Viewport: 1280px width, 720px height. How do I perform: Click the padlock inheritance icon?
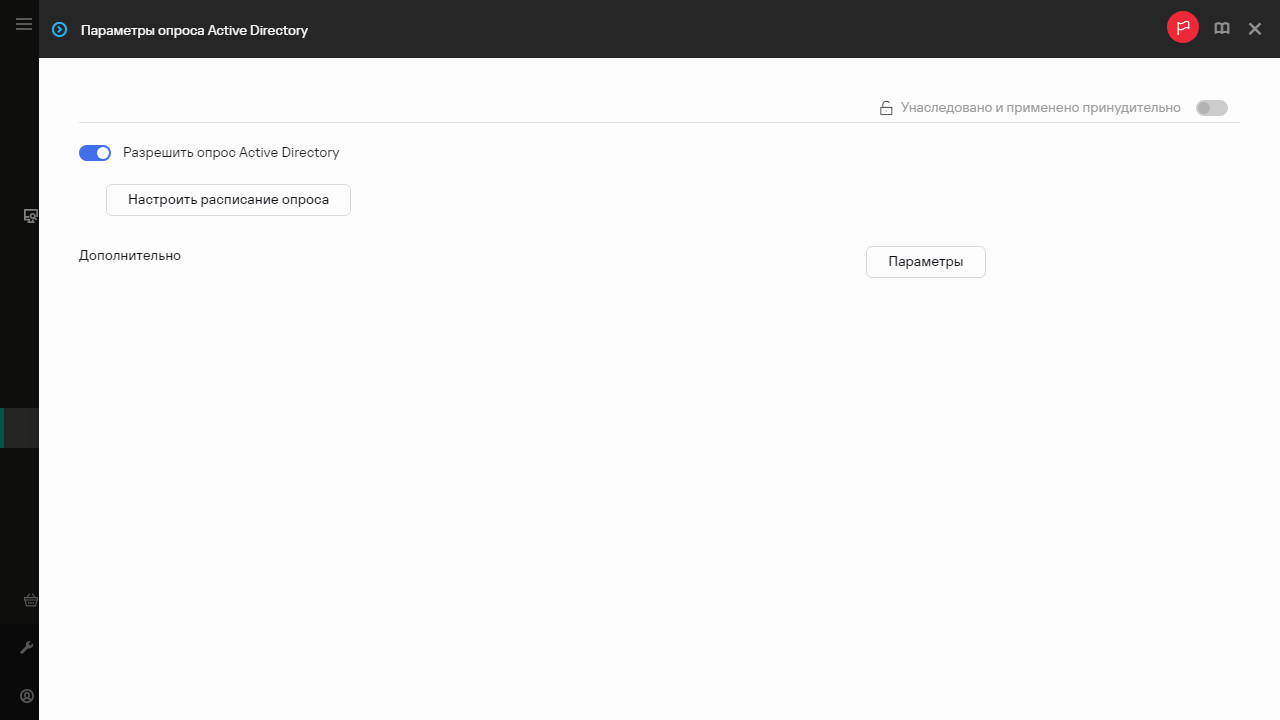tap(886, 108)
